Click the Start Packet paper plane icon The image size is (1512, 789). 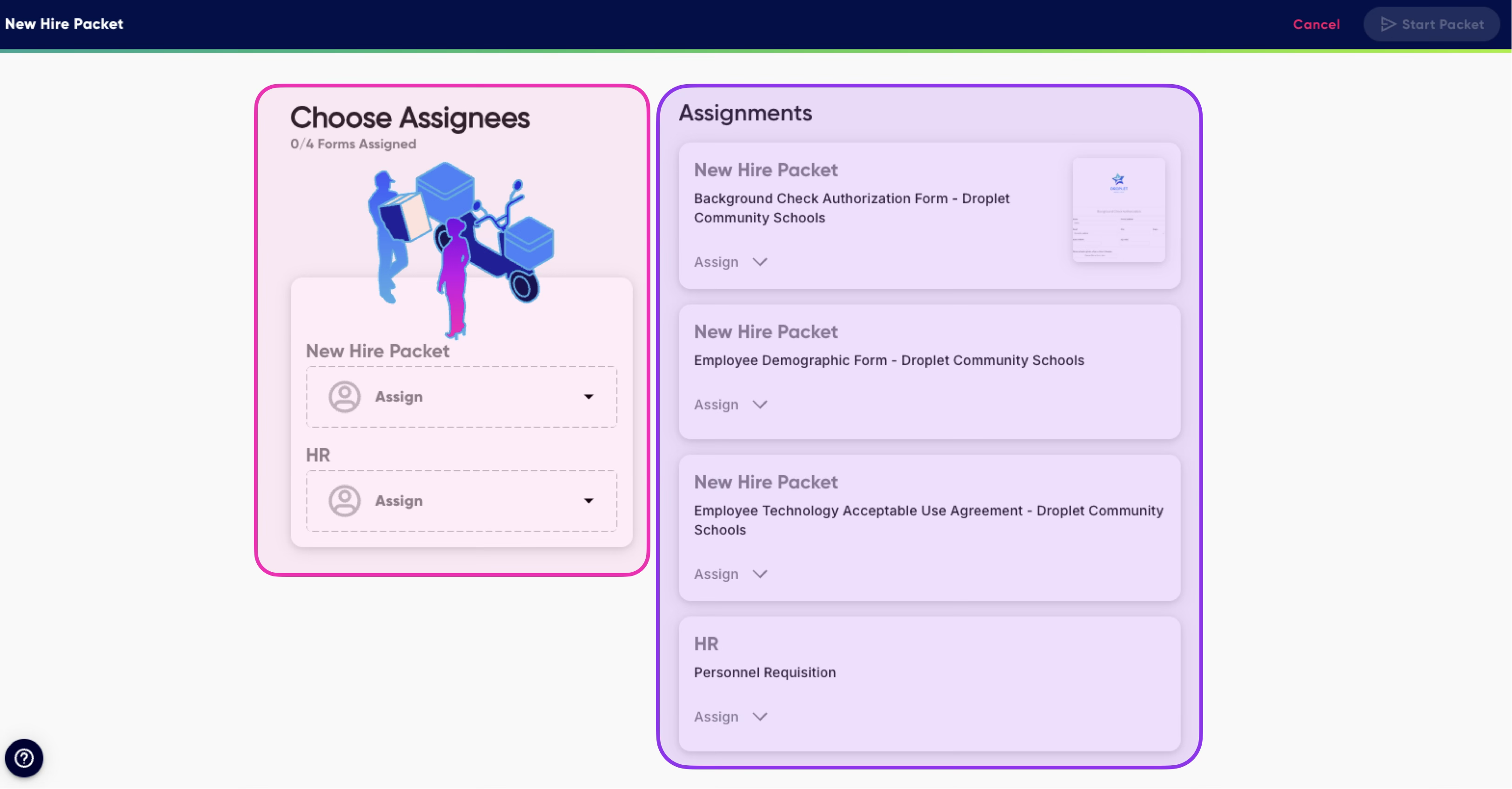(x=1388, y=24)
